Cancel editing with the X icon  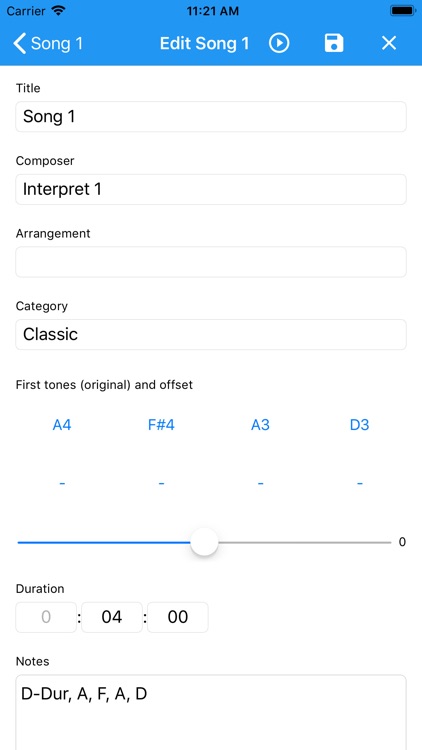coord(389,44)
